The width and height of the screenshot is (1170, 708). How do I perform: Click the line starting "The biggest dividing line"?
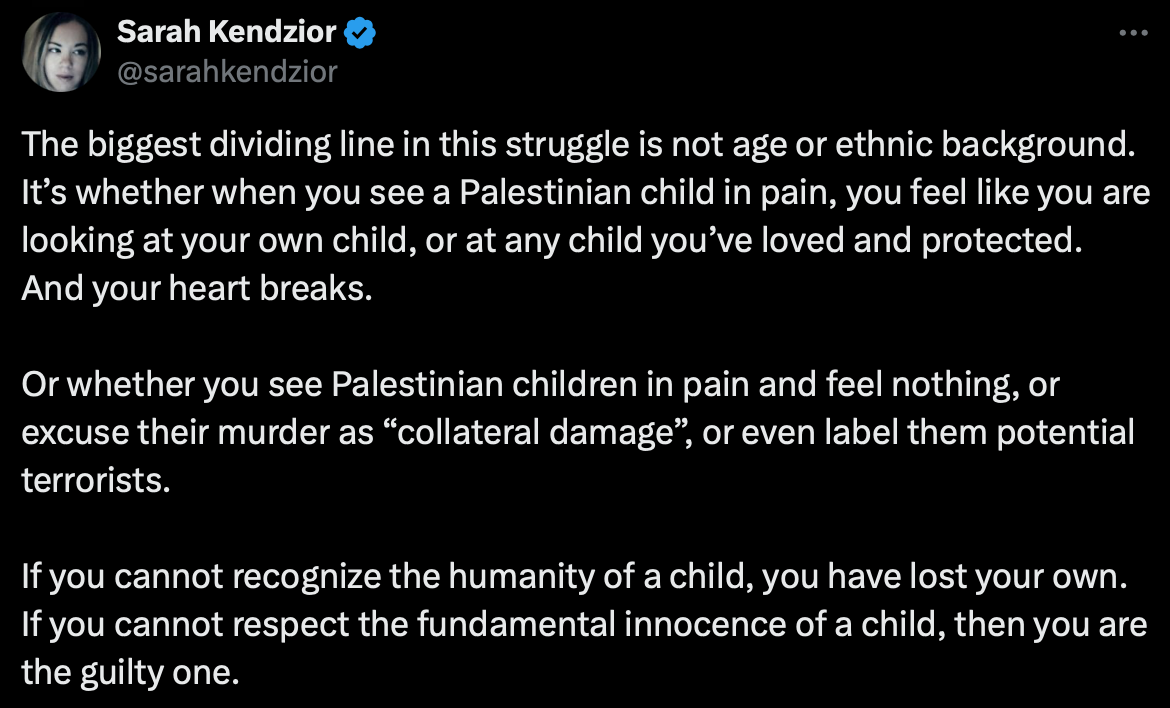(578, 145)
